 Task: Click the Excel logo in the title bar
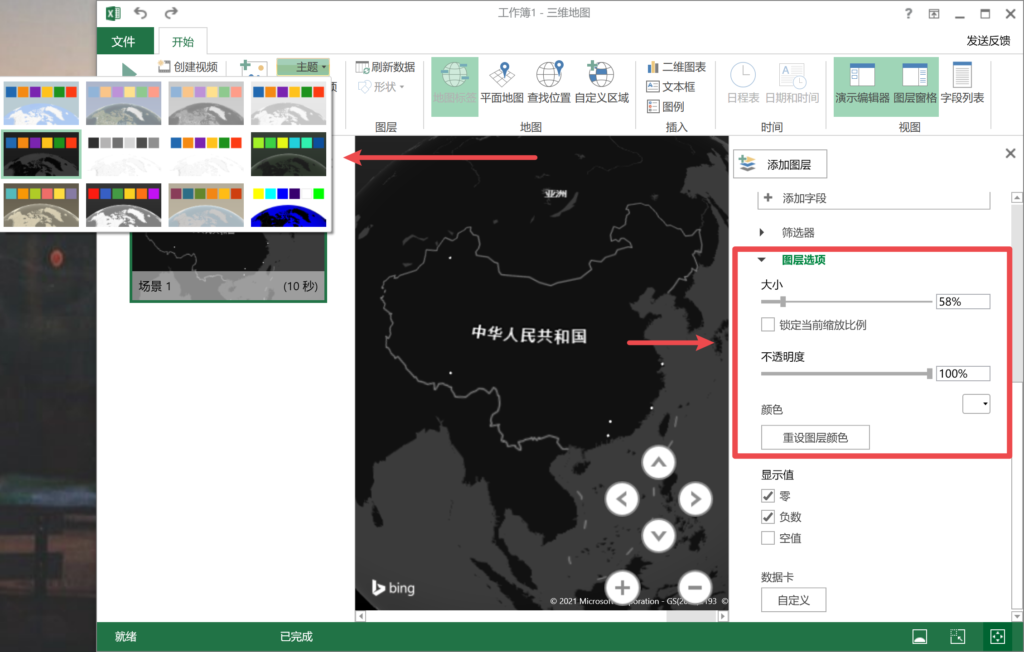(113, 13)
